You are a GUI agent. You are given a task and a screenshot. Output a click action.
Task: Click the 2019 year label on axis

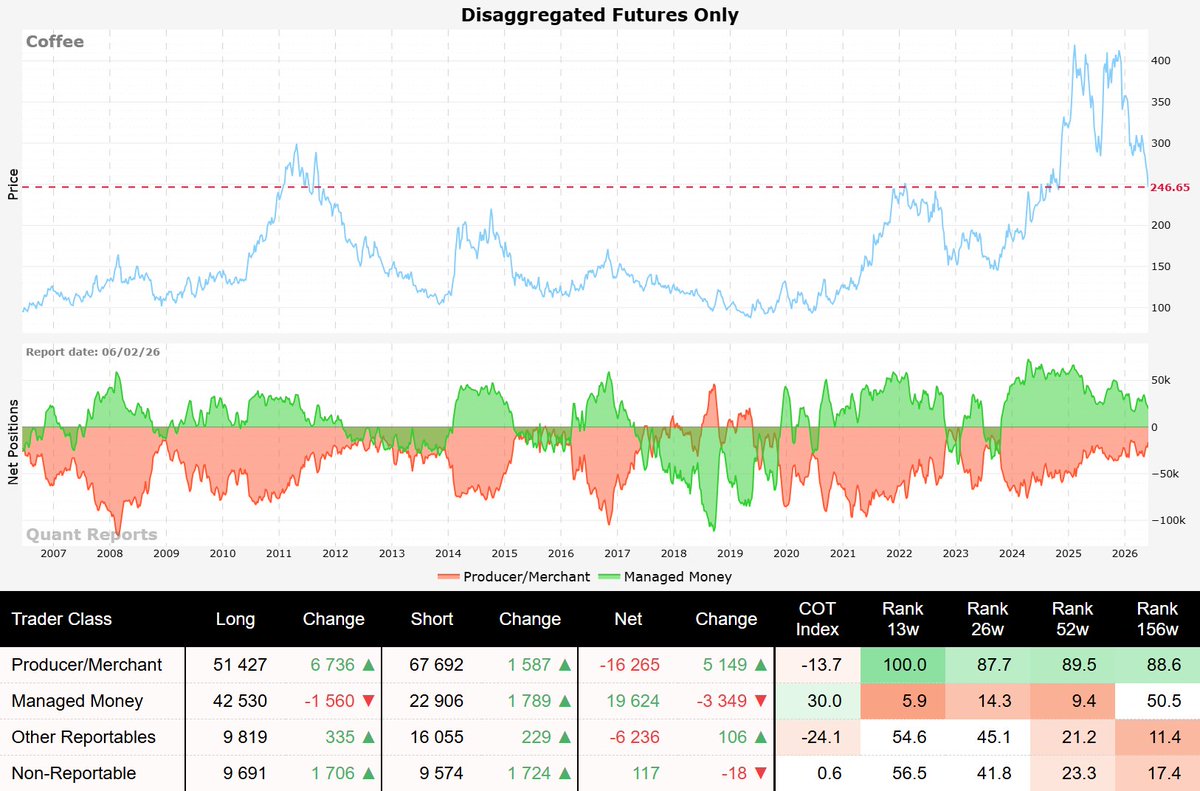click(730, 553)
